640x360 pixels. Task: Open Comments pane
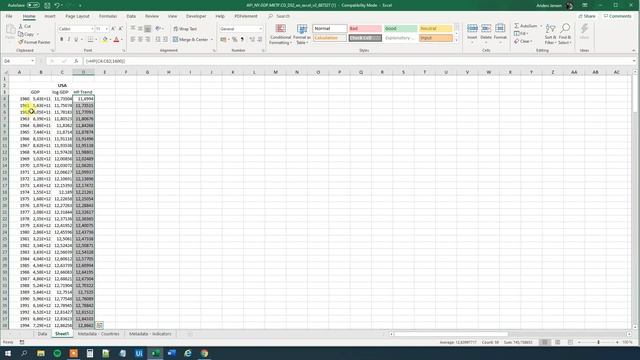pyautogui.click(x=618, y=16)
